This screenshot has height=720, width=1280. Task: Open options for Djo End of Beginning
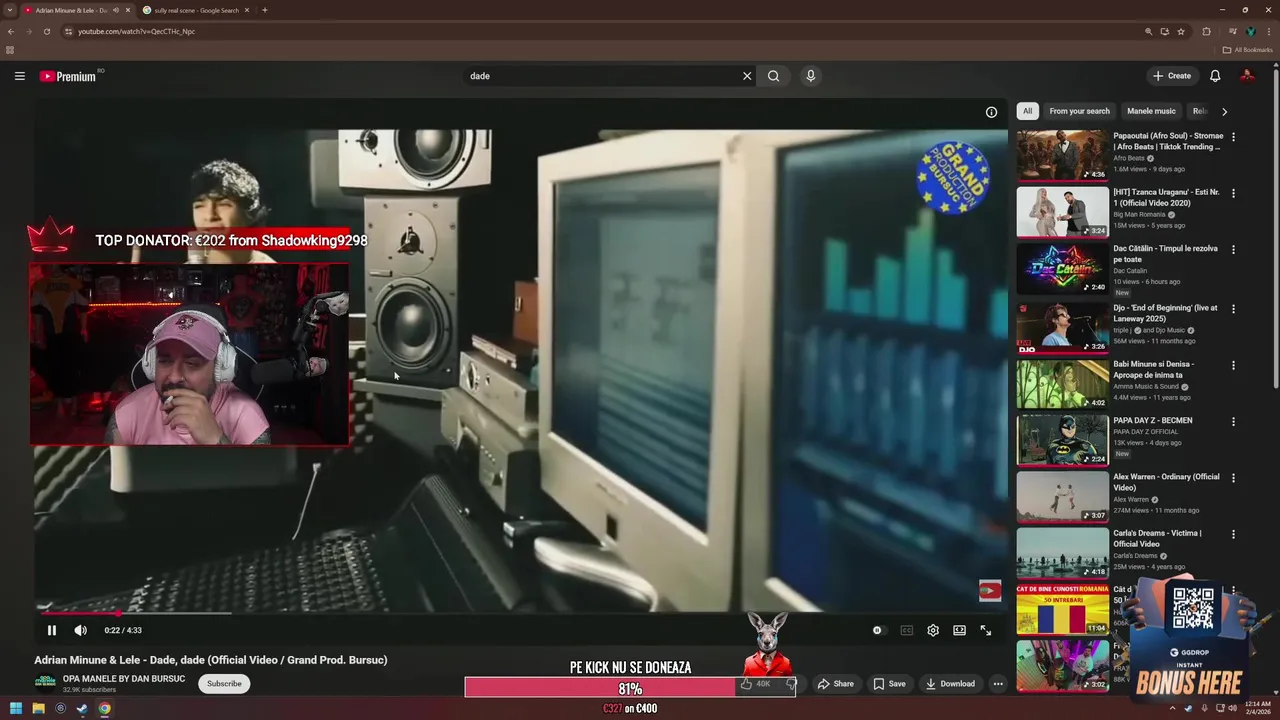point(1233,309)
